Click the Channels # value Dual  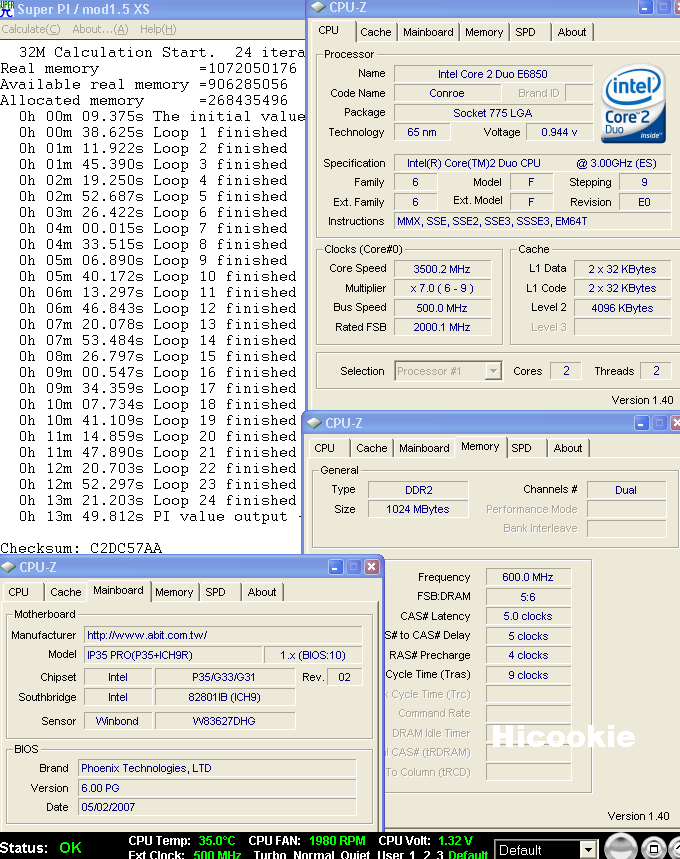(x=626, y=490)
